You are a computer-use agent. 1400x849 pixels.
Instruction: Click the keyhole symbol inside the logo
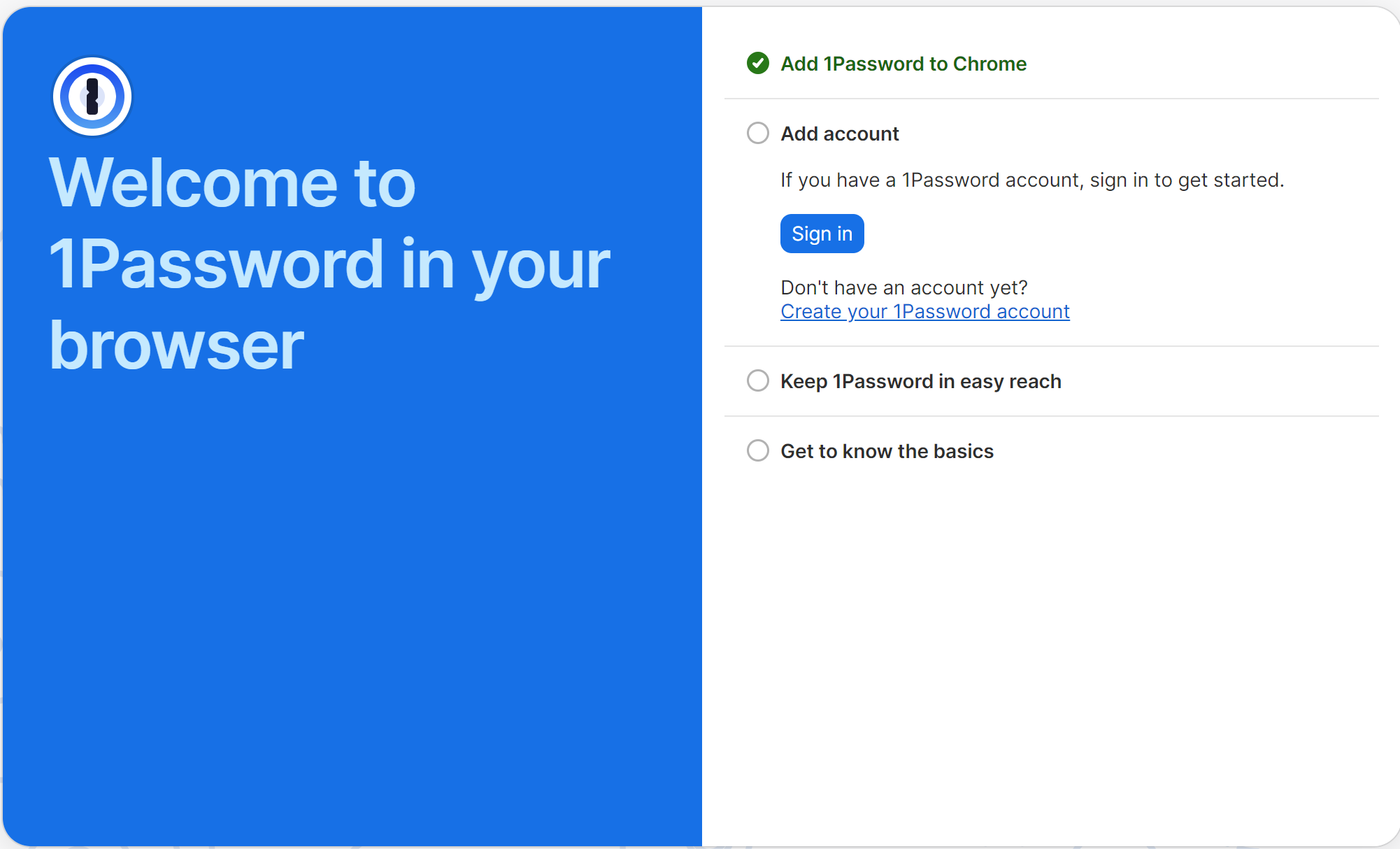point(91,97)
